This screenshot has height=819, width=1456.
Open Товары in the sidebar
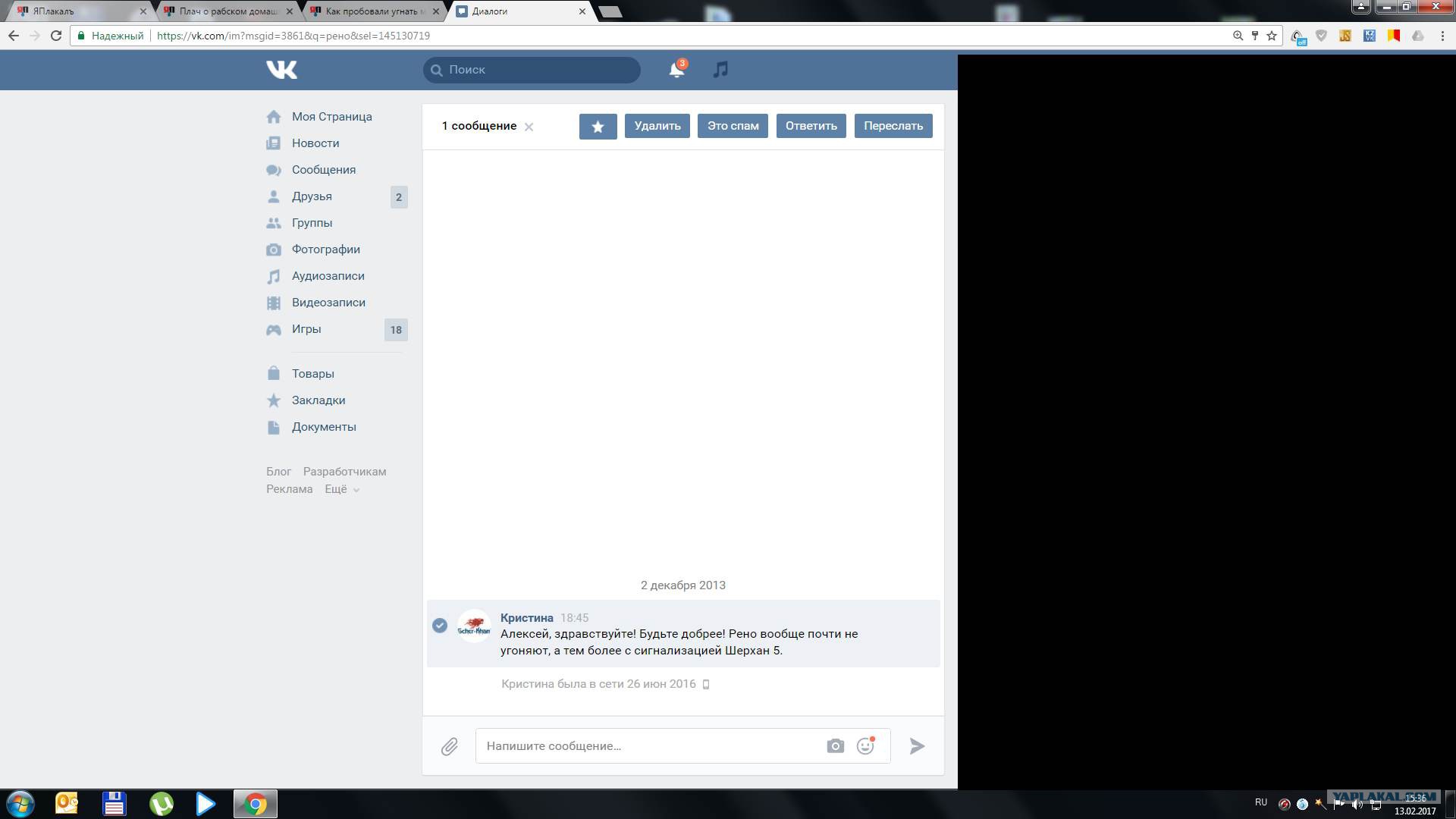(x=313, y=374)
